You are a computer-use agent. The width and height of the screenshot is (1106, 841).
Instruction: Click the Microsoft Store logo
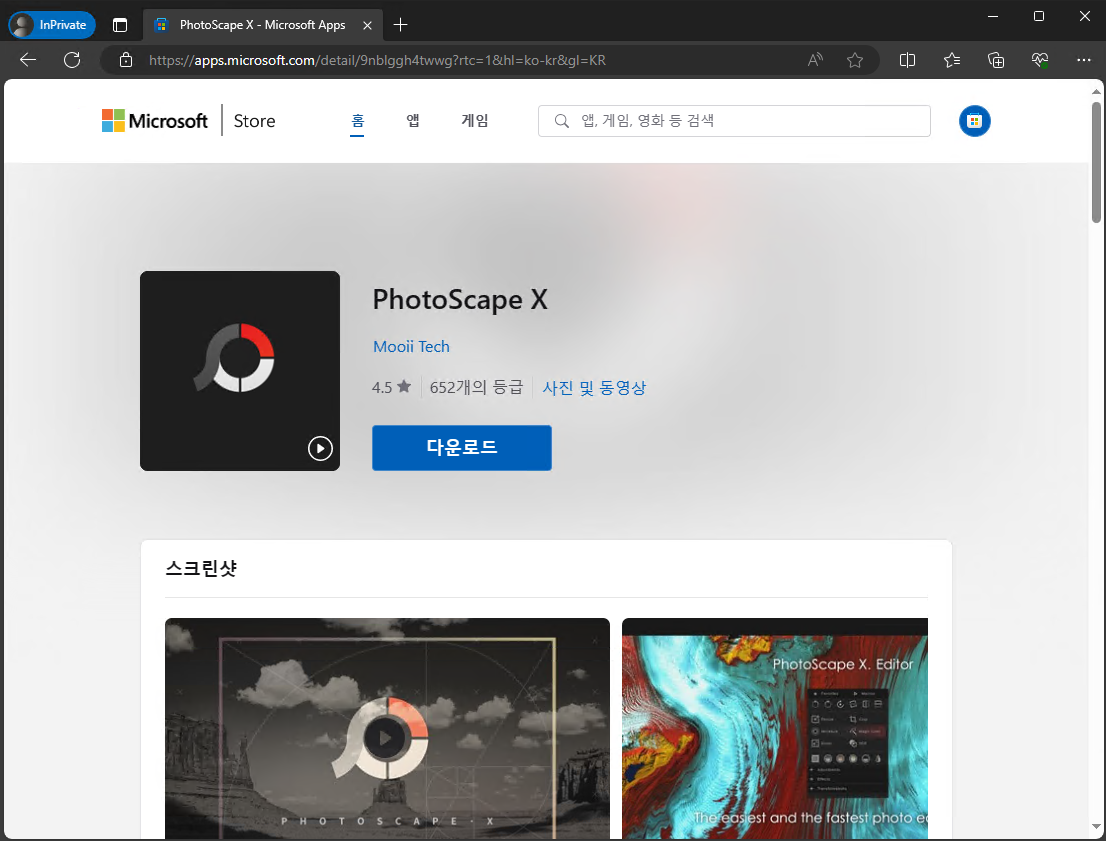point(155,120)
